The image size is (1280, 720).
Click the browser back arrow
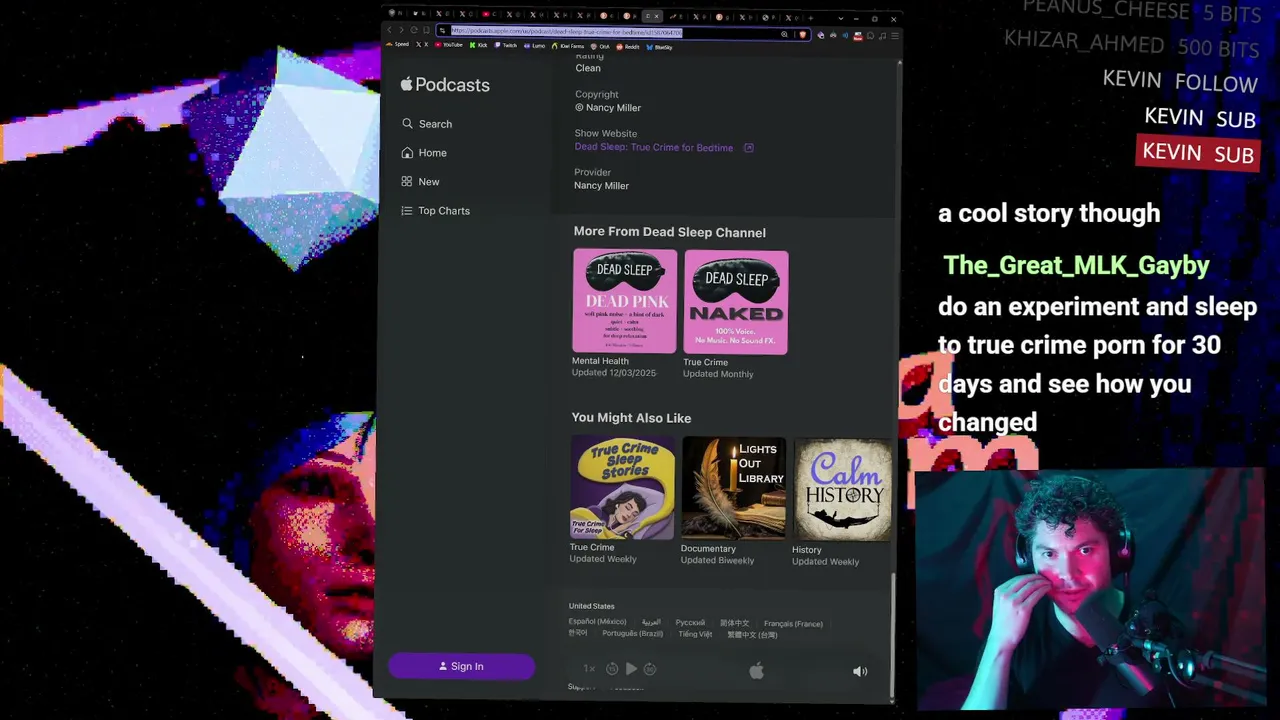click(x=390, y=31)
